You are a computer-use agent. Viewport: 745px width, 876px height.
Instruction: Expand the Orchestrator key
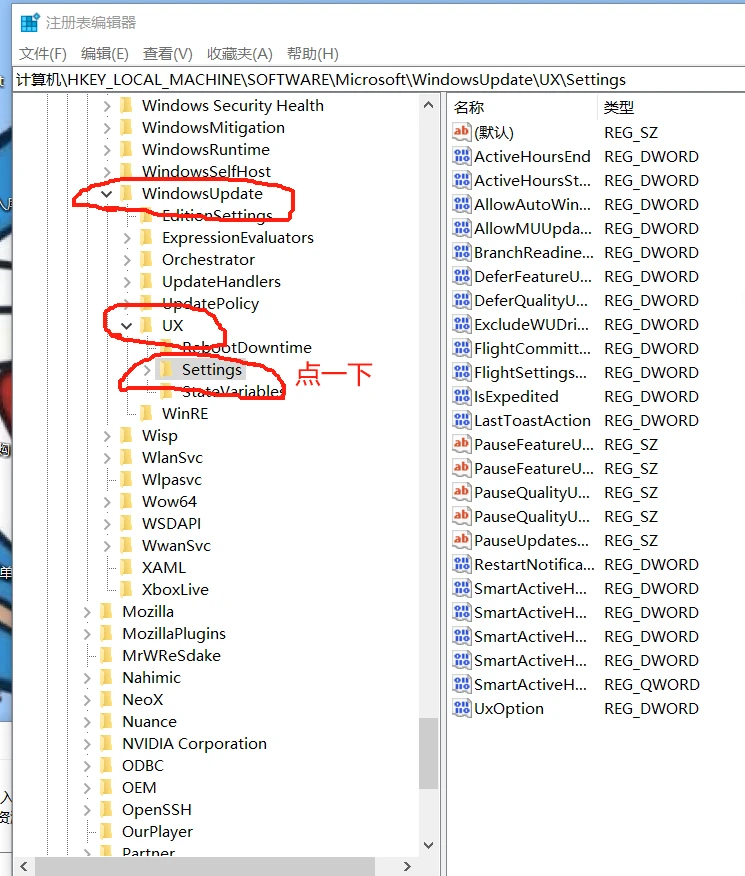127,260
